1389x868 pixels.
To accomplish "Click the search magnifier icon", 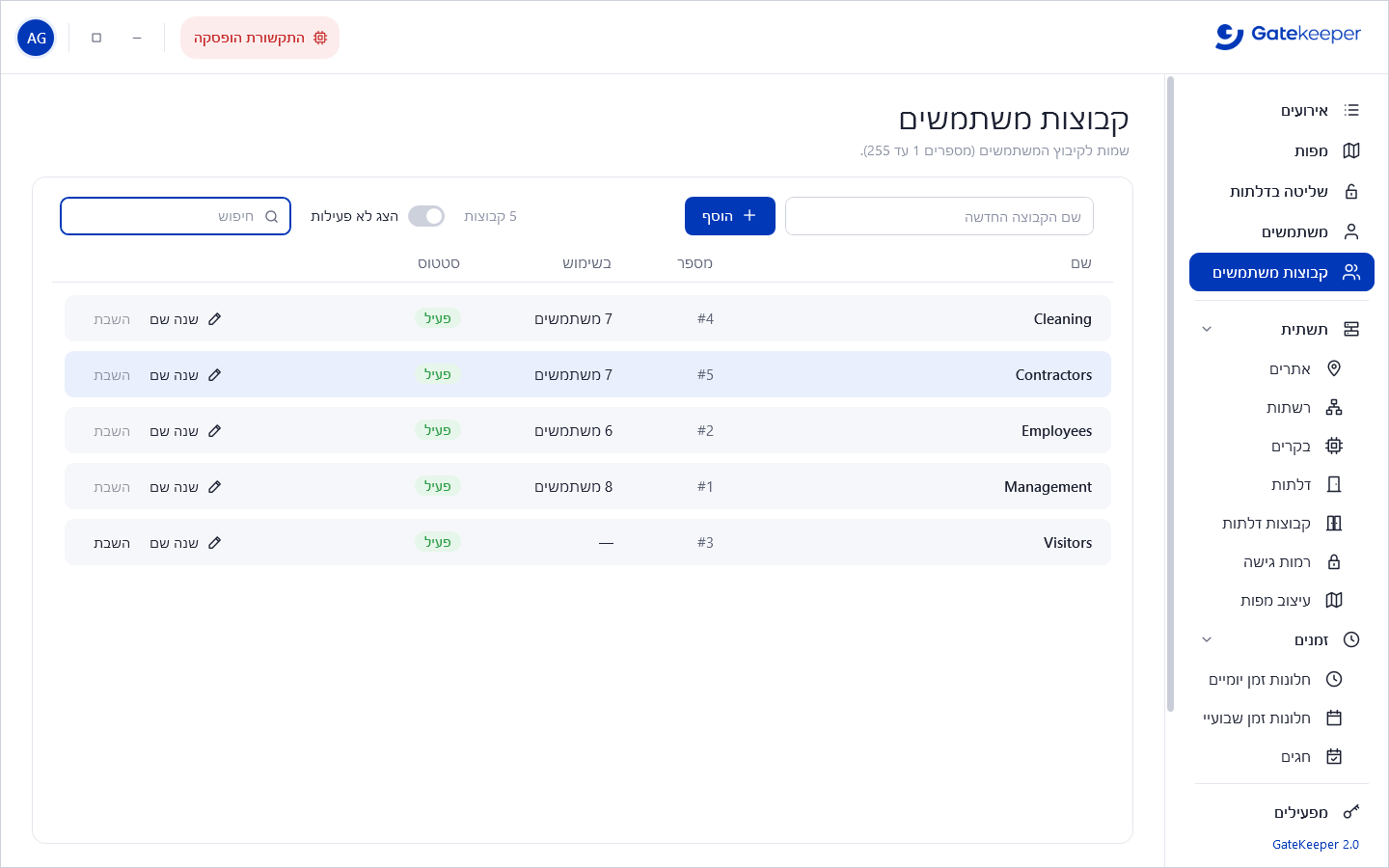I will (x=272, y=217).
